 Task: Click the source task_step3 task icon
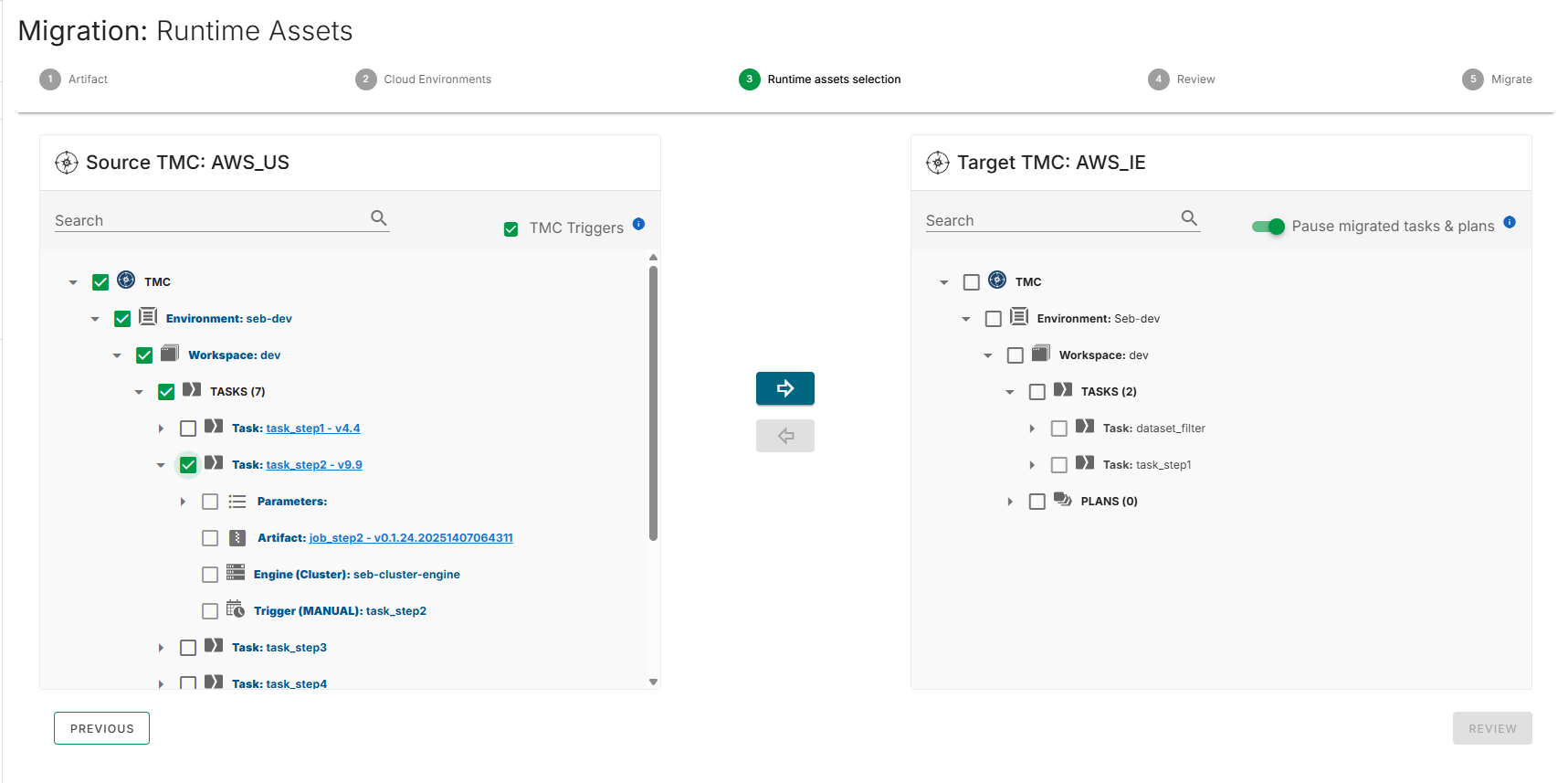(x=214, y=645)
